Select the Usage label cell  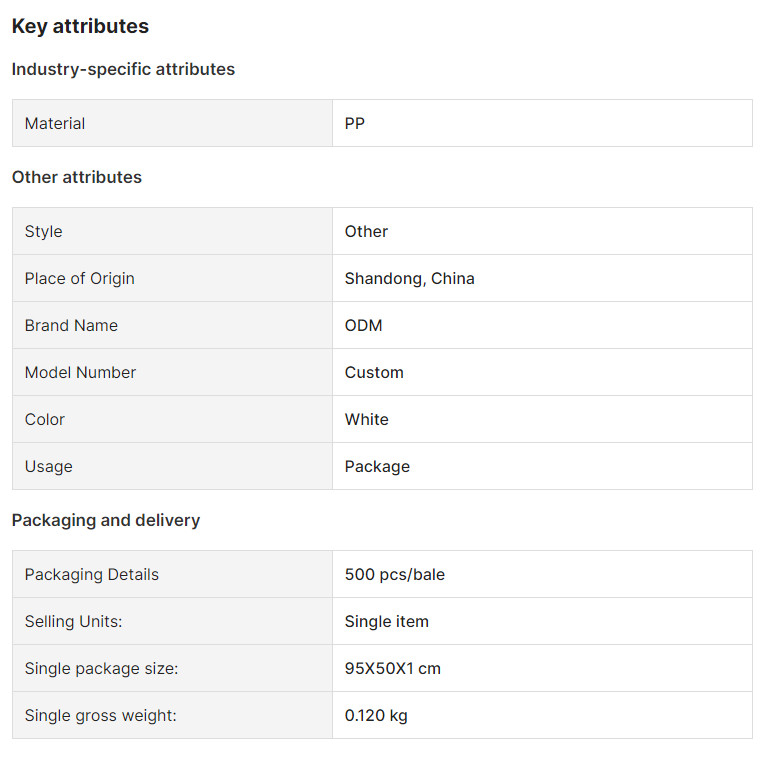pos(172,466)
